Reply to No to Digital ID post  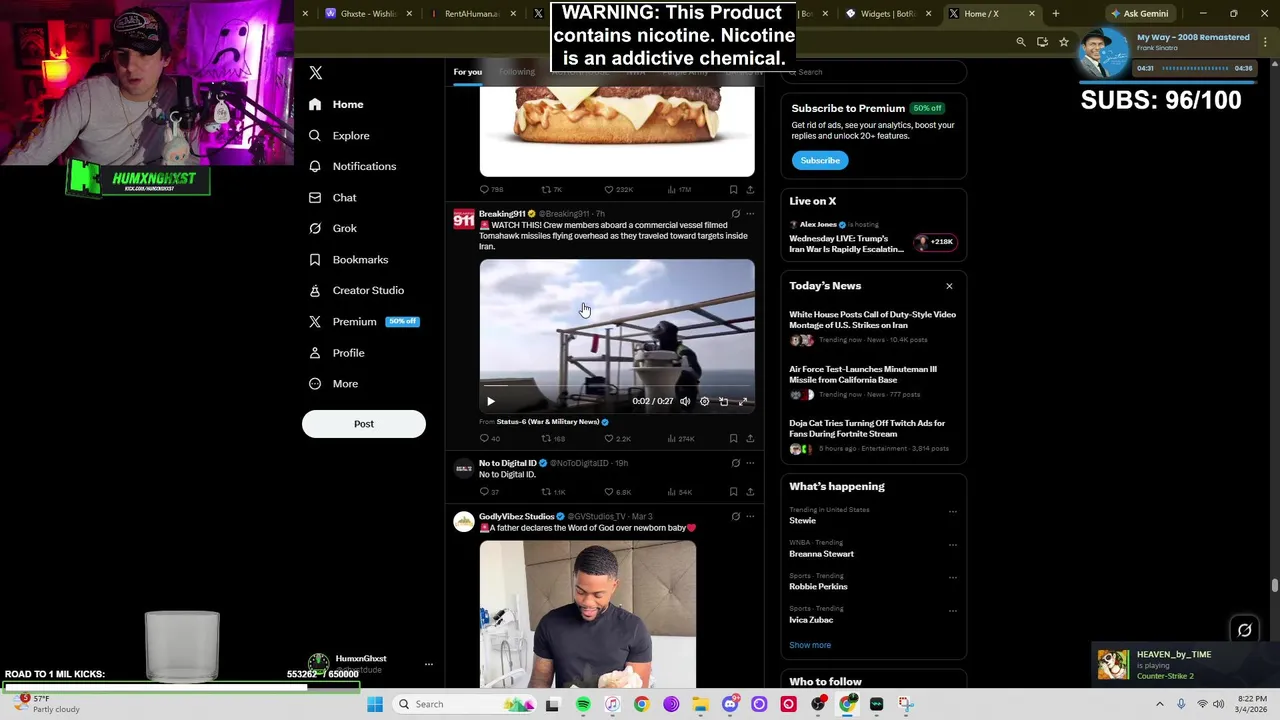489,492
